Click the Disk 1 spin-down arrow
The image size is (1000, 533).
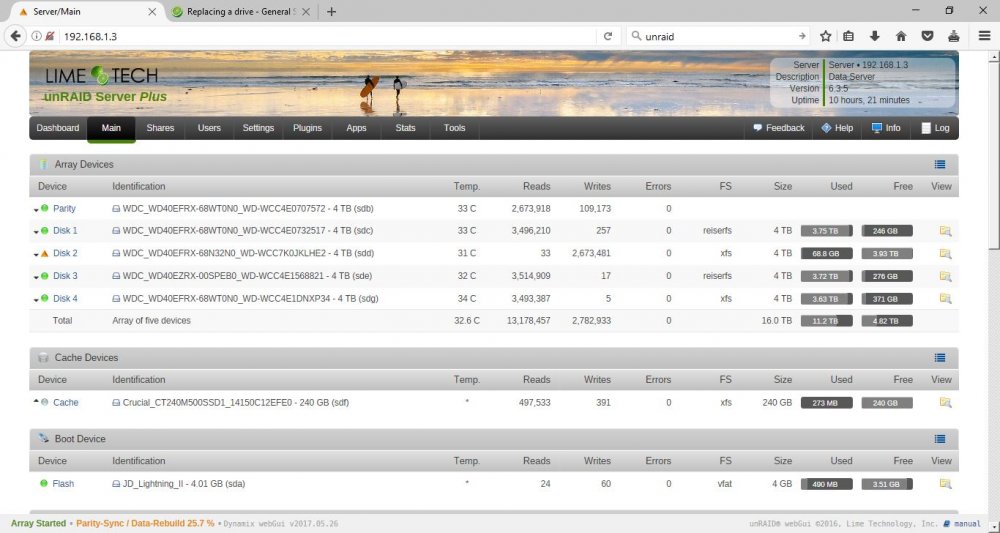36,231
